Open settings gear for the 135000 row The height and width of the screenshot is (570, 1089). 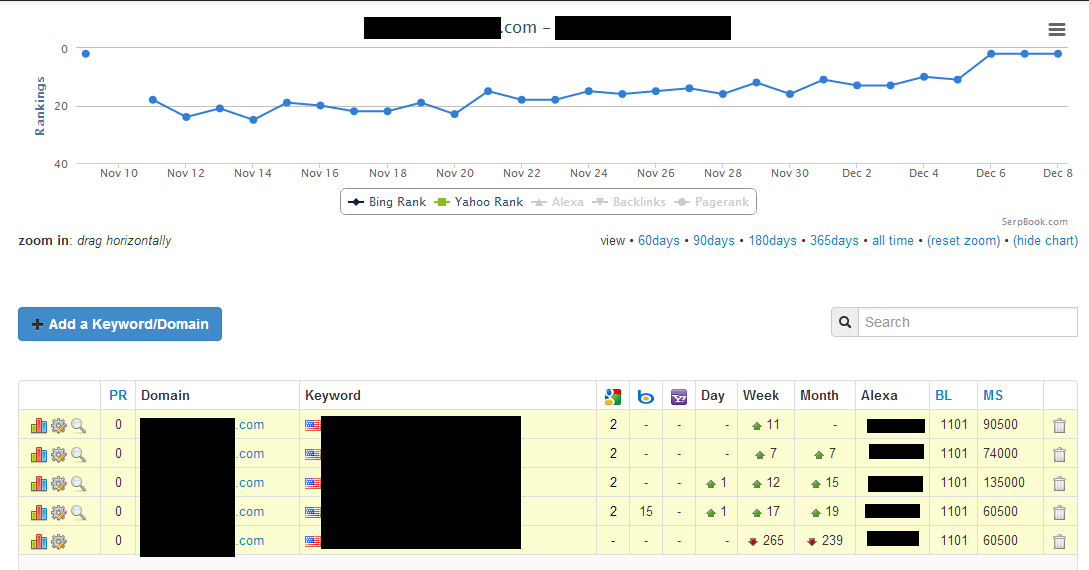tap(59, 483)
